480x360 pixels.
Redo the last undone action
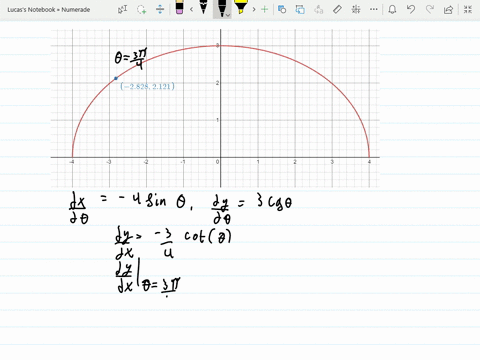(x=430, y=9)
